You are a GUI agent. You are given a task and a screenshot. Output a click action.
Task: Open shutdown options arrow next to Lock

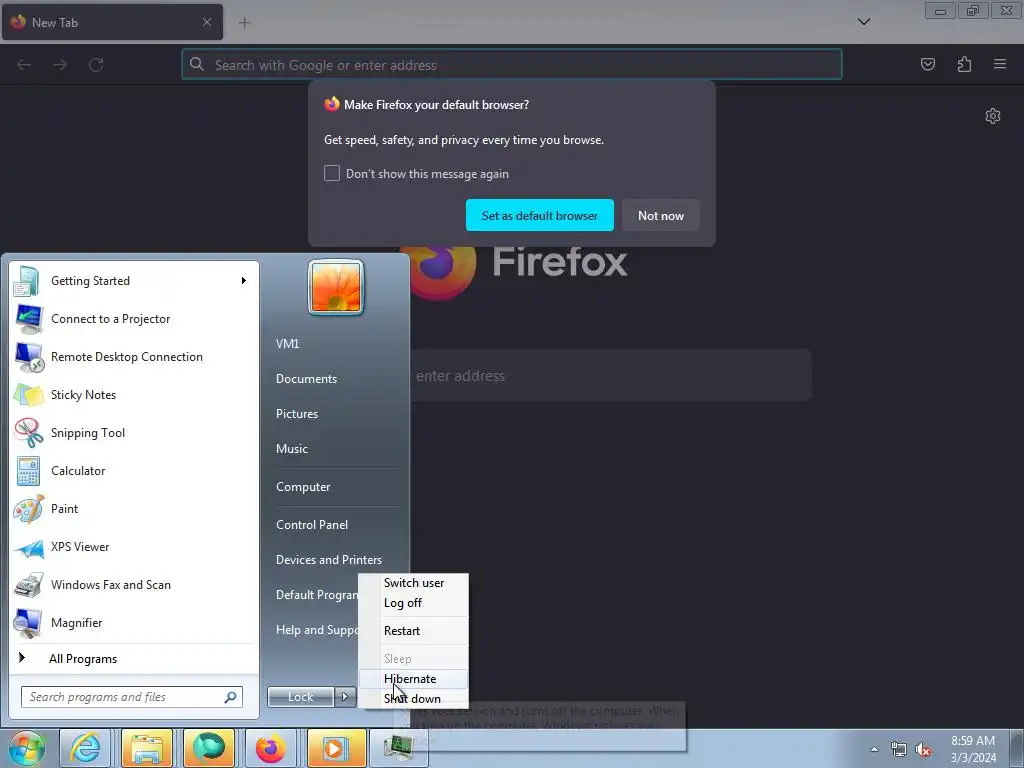click(x=345, y=697)
